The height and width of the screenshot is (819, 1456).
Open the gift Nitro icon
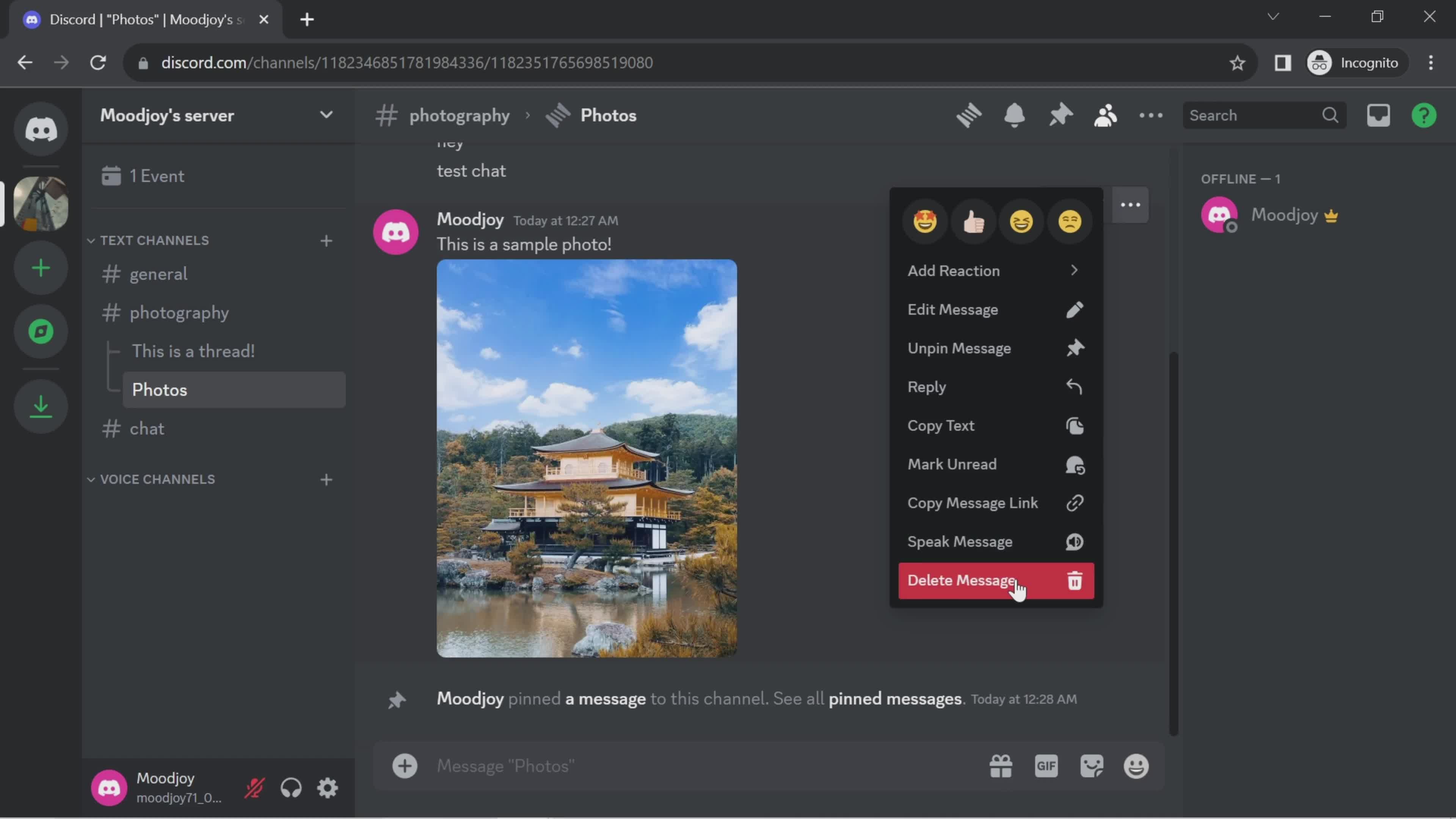[x=1001, y=766]
